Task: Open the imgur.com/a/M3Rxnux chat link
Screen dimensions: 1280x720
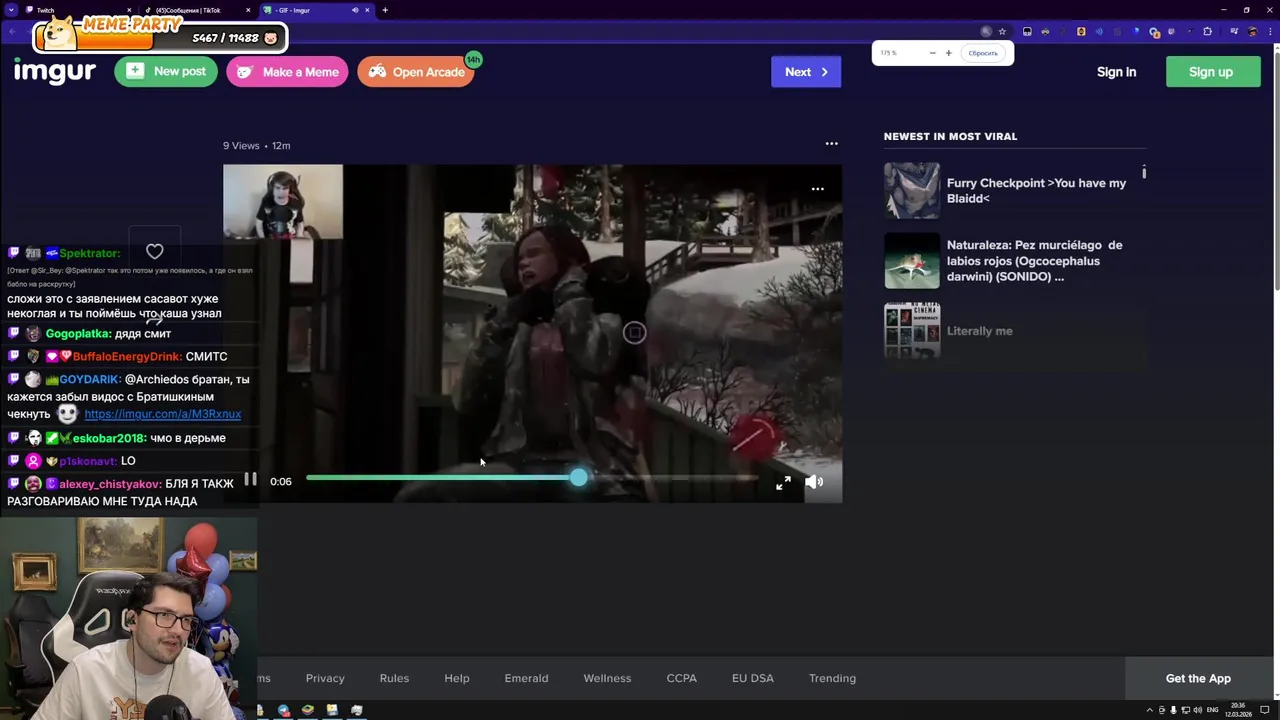Action: (x=163, y=414)
